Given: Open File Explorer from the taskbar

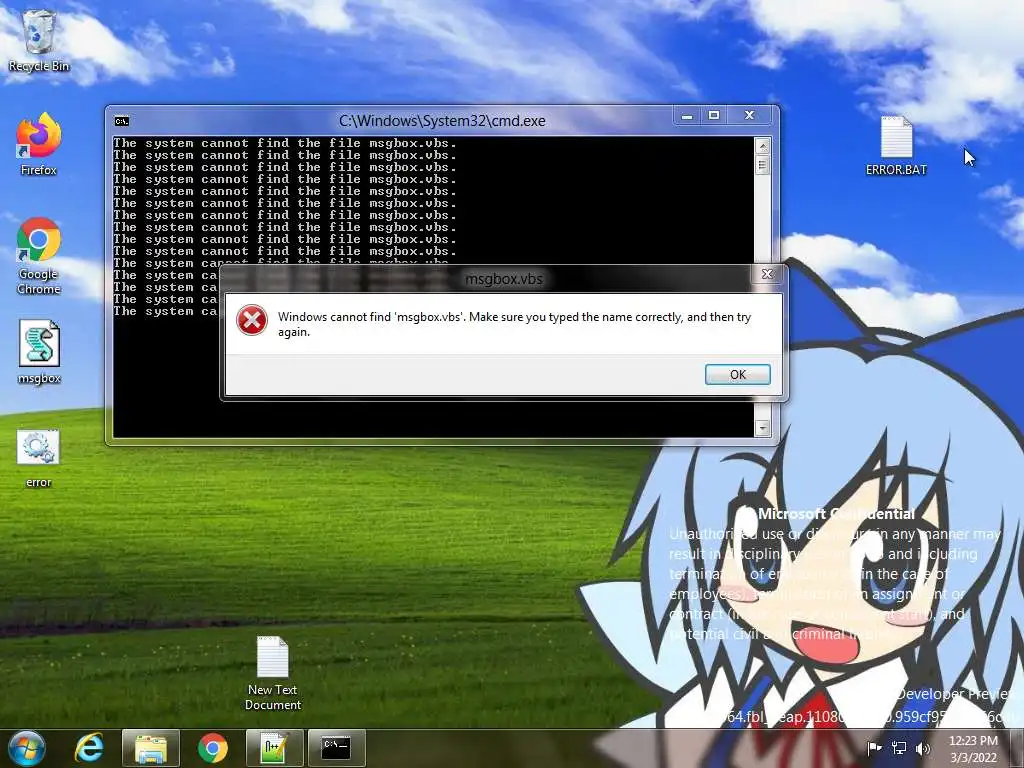Looking at the screenshot, I should 151,748.
